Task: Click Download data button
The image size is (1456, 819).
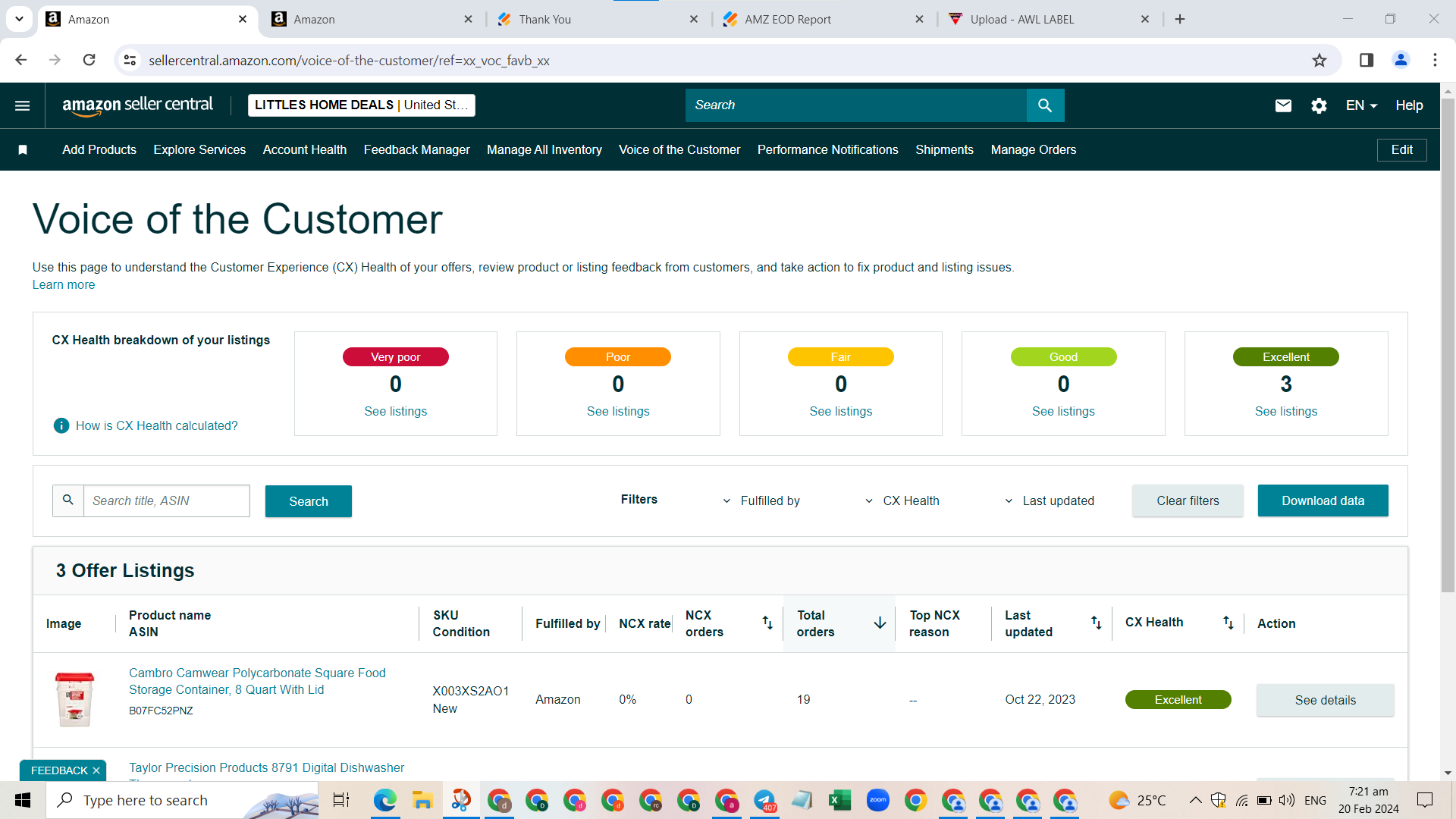Action: pos(1323,500)
